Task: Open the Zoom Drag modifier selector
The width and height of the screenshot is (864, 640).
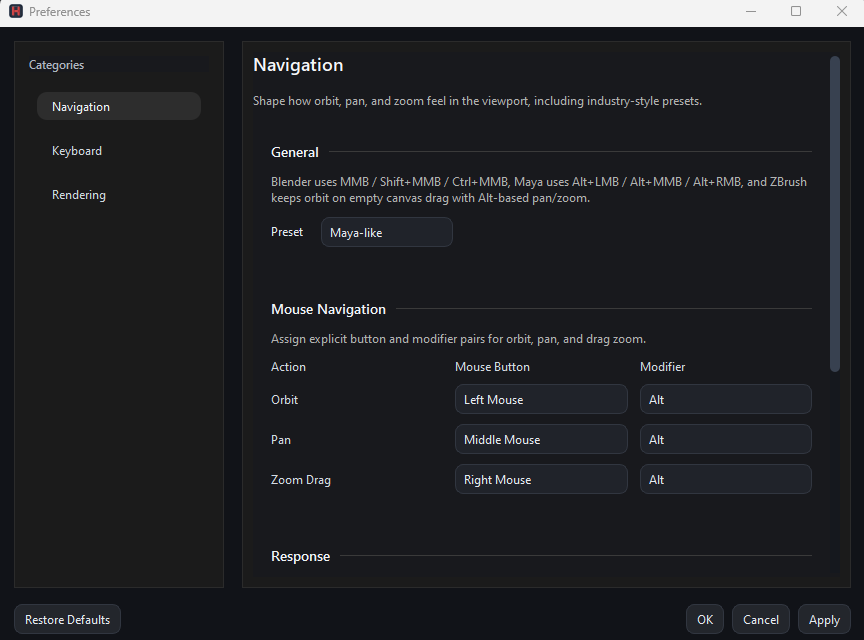Action: point(726,479)
